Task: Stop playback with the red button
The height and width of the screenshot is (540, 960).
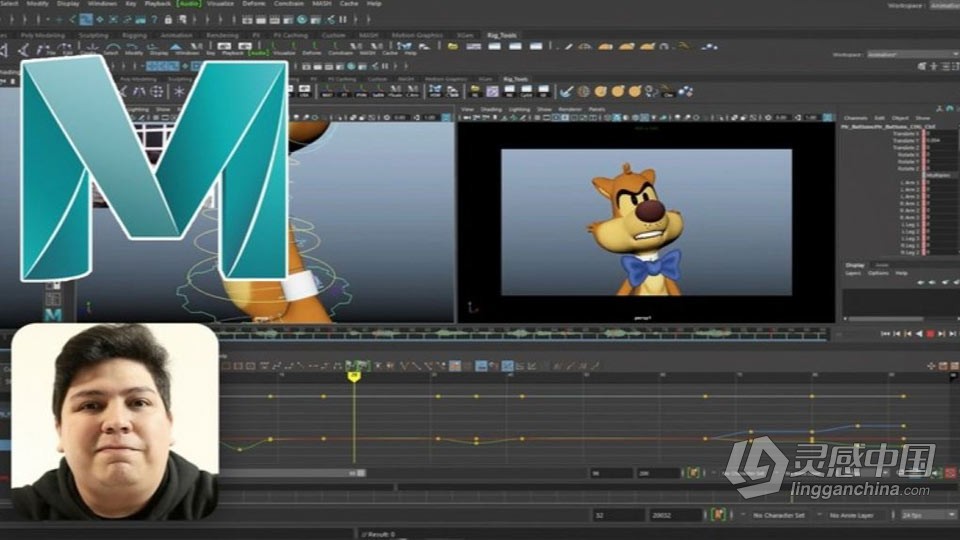Action: [930, 334]
